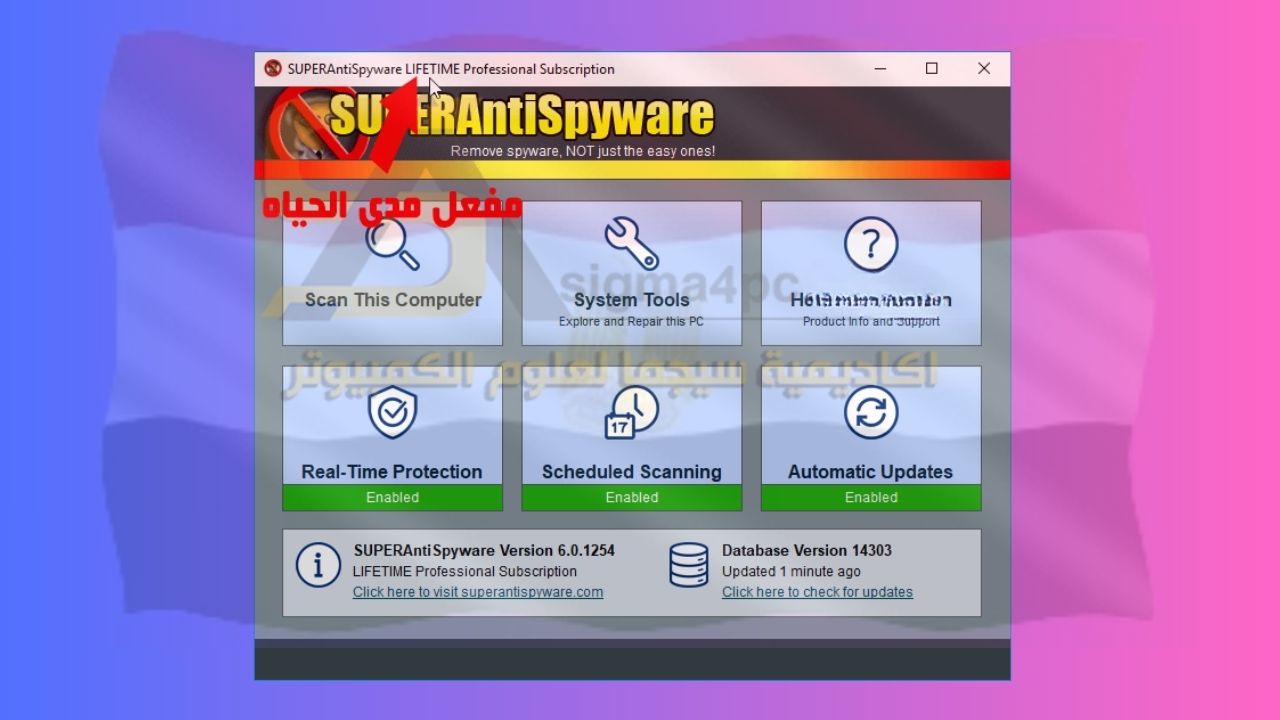The width and height of the screenshot is (1280, 720).
Task: Click Product Info and Support subtitle
Action: (870, 322)
